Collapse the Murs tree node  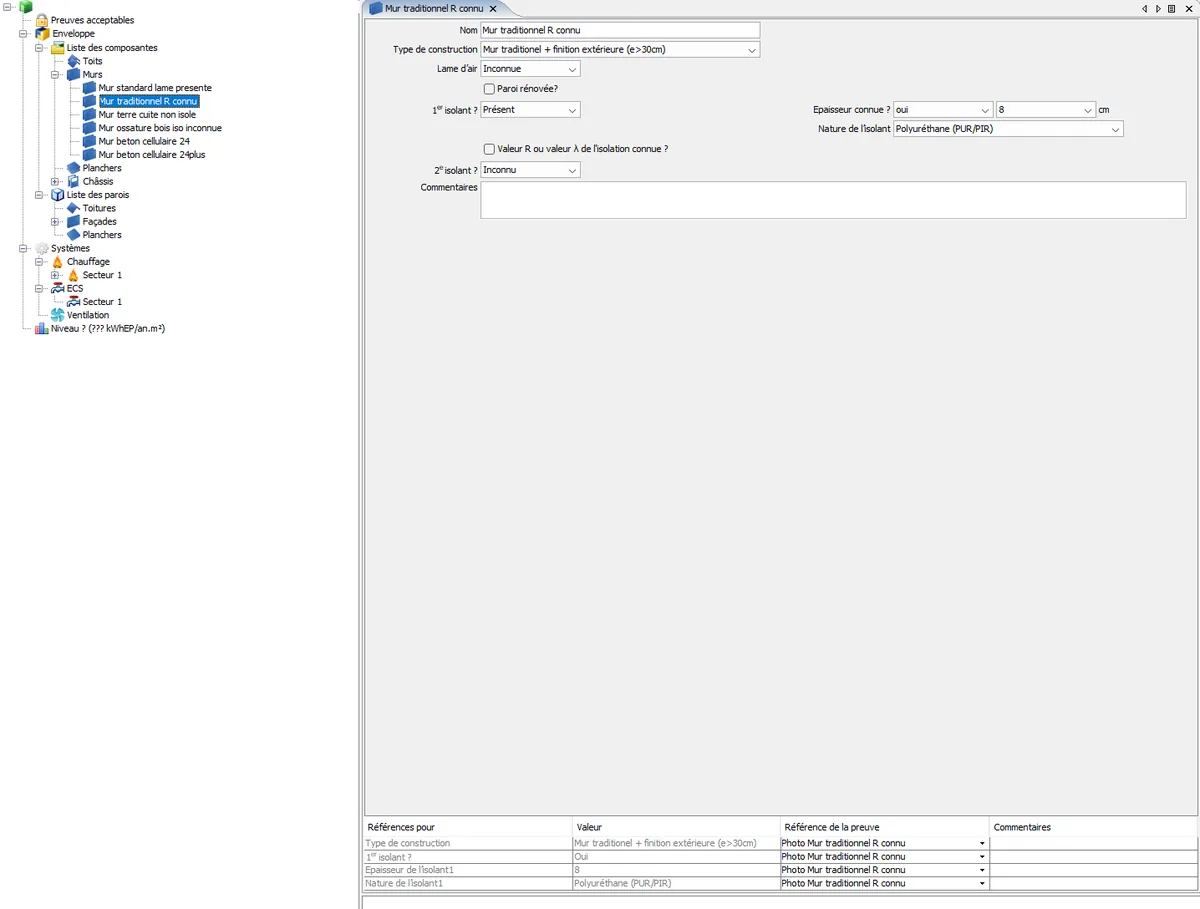tap(56, 75)
